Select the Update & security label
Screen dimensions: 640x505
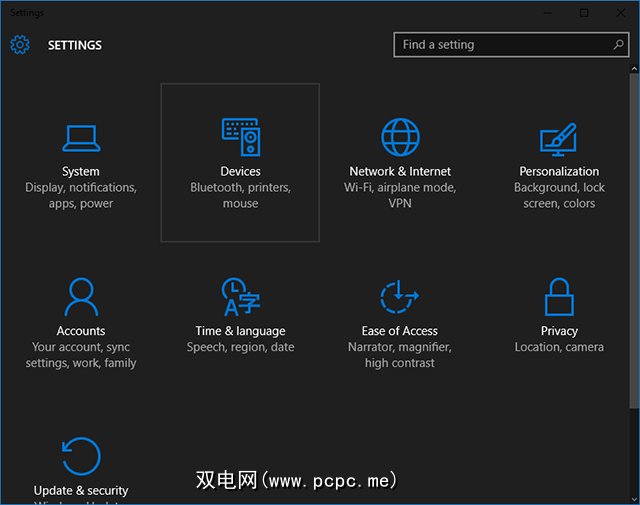[80, 491]
